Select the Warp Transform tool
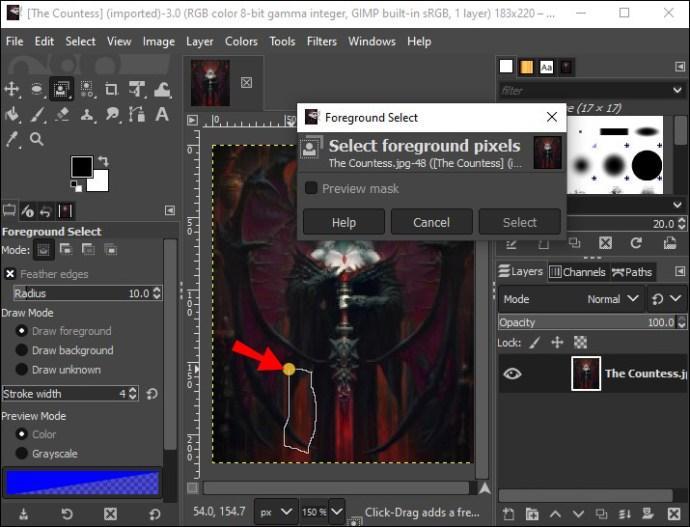690x527 pixels. coord(162,89)
